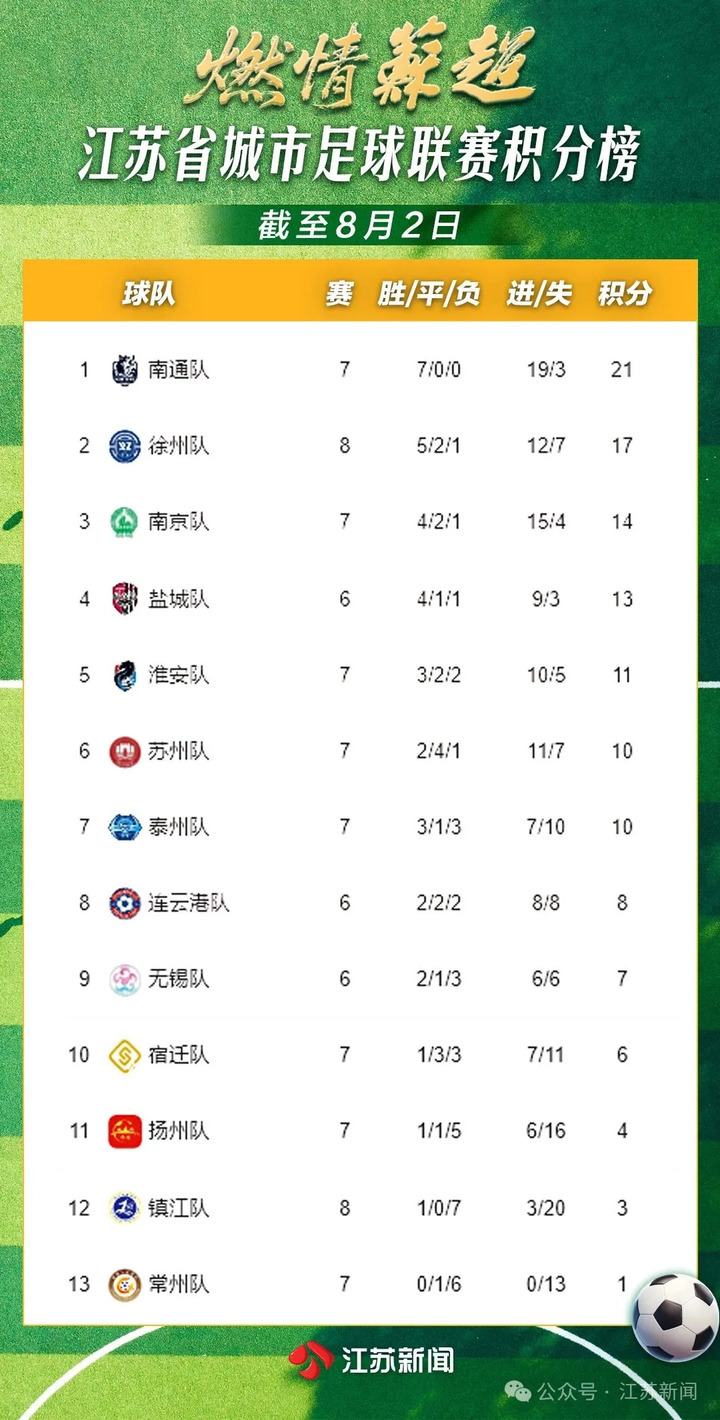The image size is (720, 1420).
Task: Click the 泰州队 team name text
Action: (x=179, y=827)
